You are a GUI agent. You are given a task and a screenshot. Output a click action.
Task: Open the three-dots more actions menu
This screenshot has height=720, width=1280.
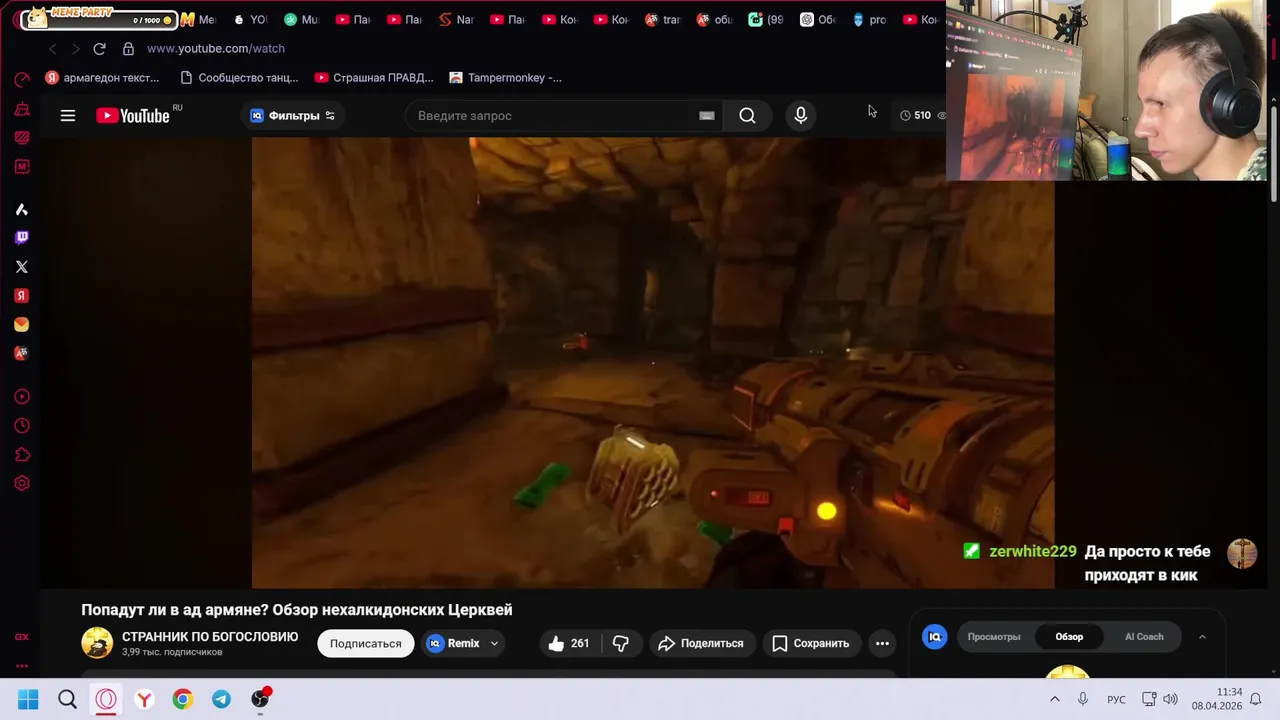(882, 644)
